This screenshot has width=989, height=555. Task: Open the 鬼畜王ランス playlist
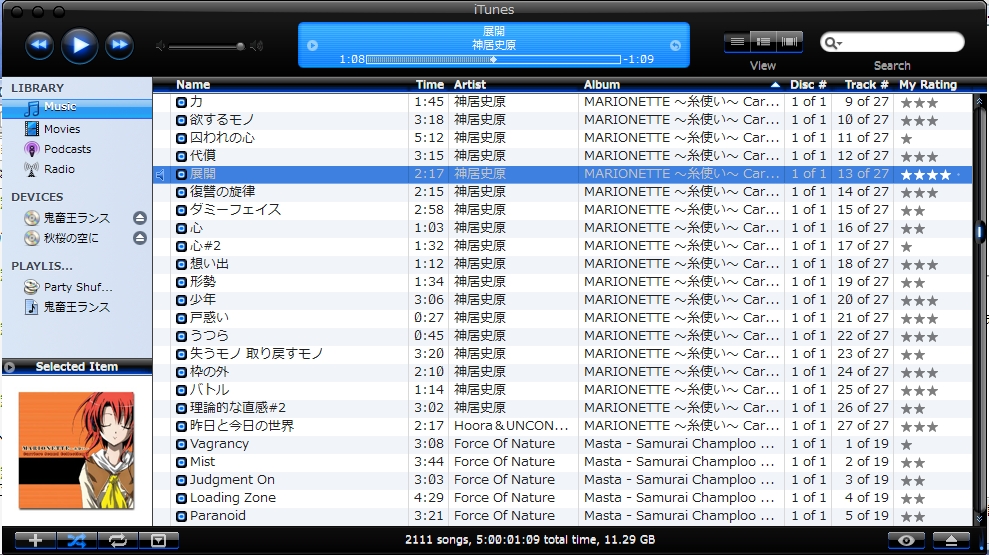77,307
